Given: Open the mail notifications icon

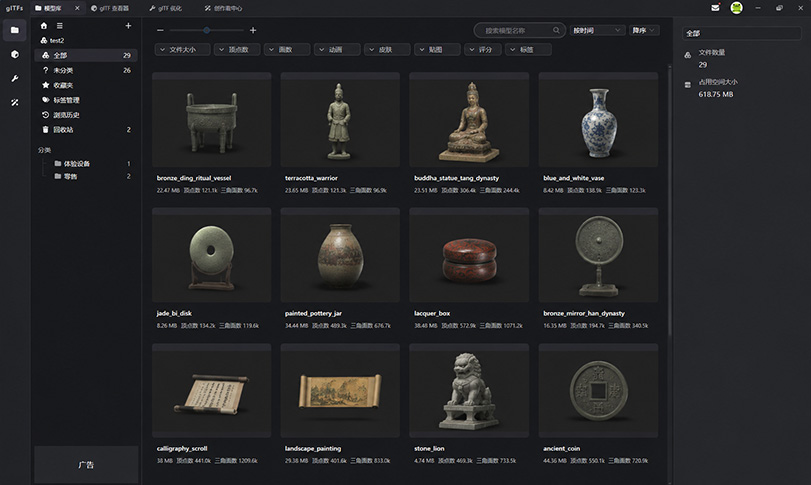Looking at the screenshot, I should pyautogui.click(x=715, y=8).
